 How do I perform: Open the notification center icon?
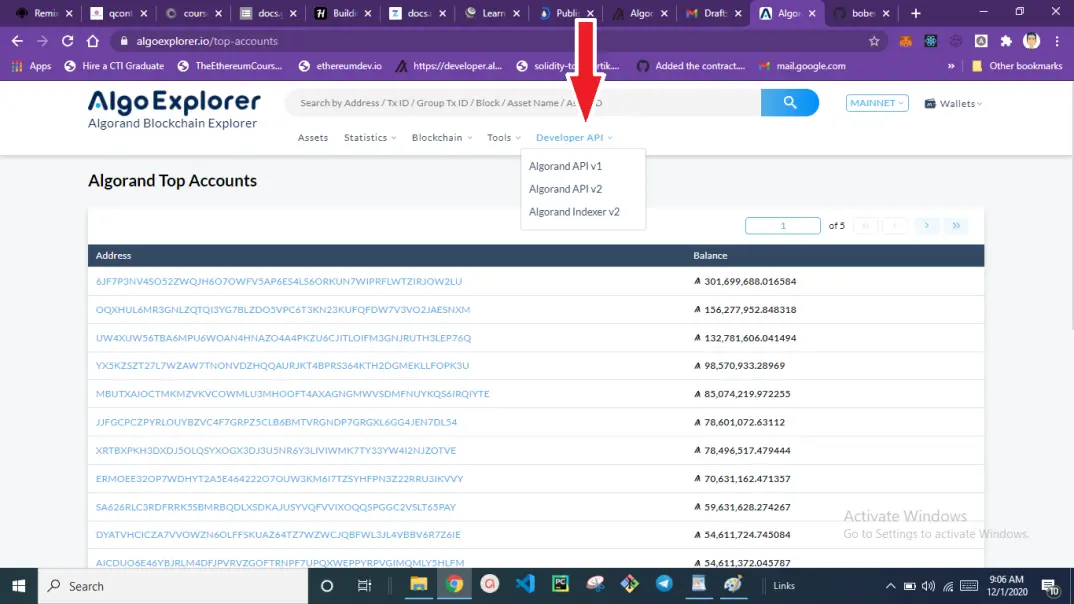[1049, 586]
